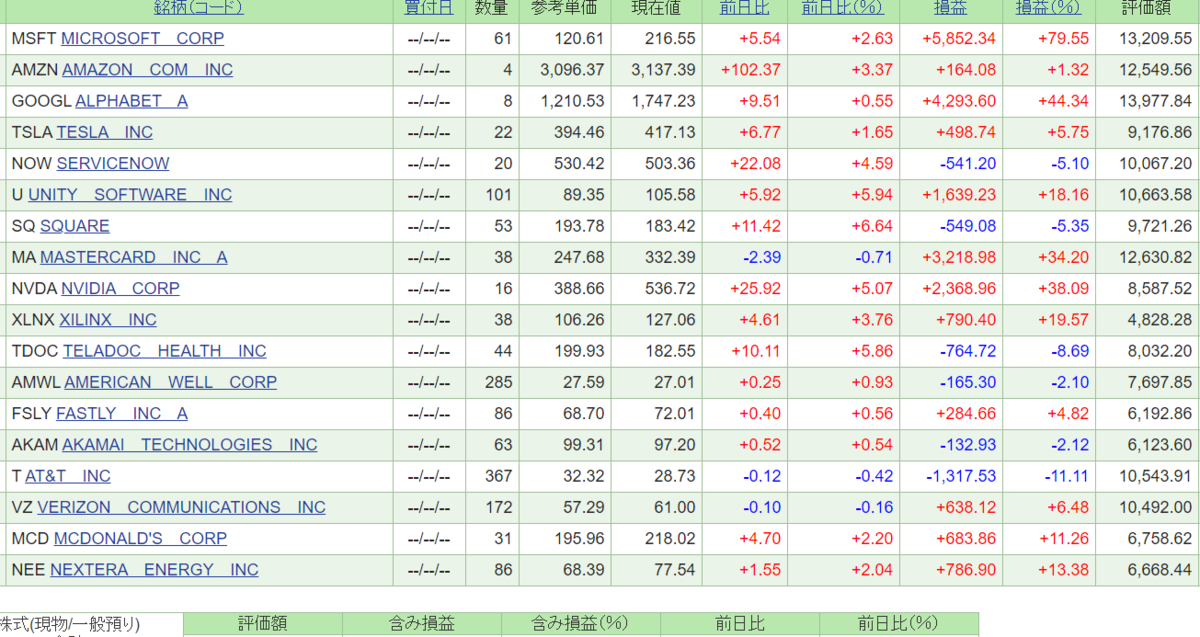Select AKAM valuation 6,123.60
This screenshot has width=1200, height=637.
pyautogui.click(x=1157, y=445)
